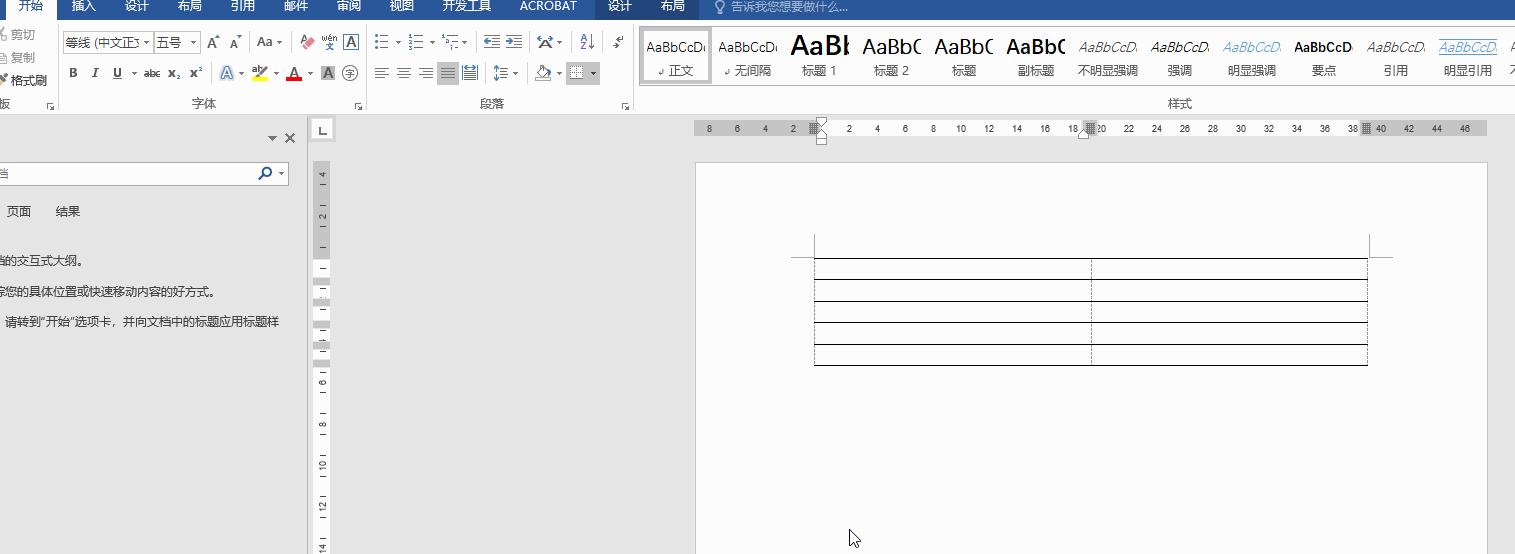Open the Asian layout dropdown
The image size is (1515, 554).
(x=549, y=42)
